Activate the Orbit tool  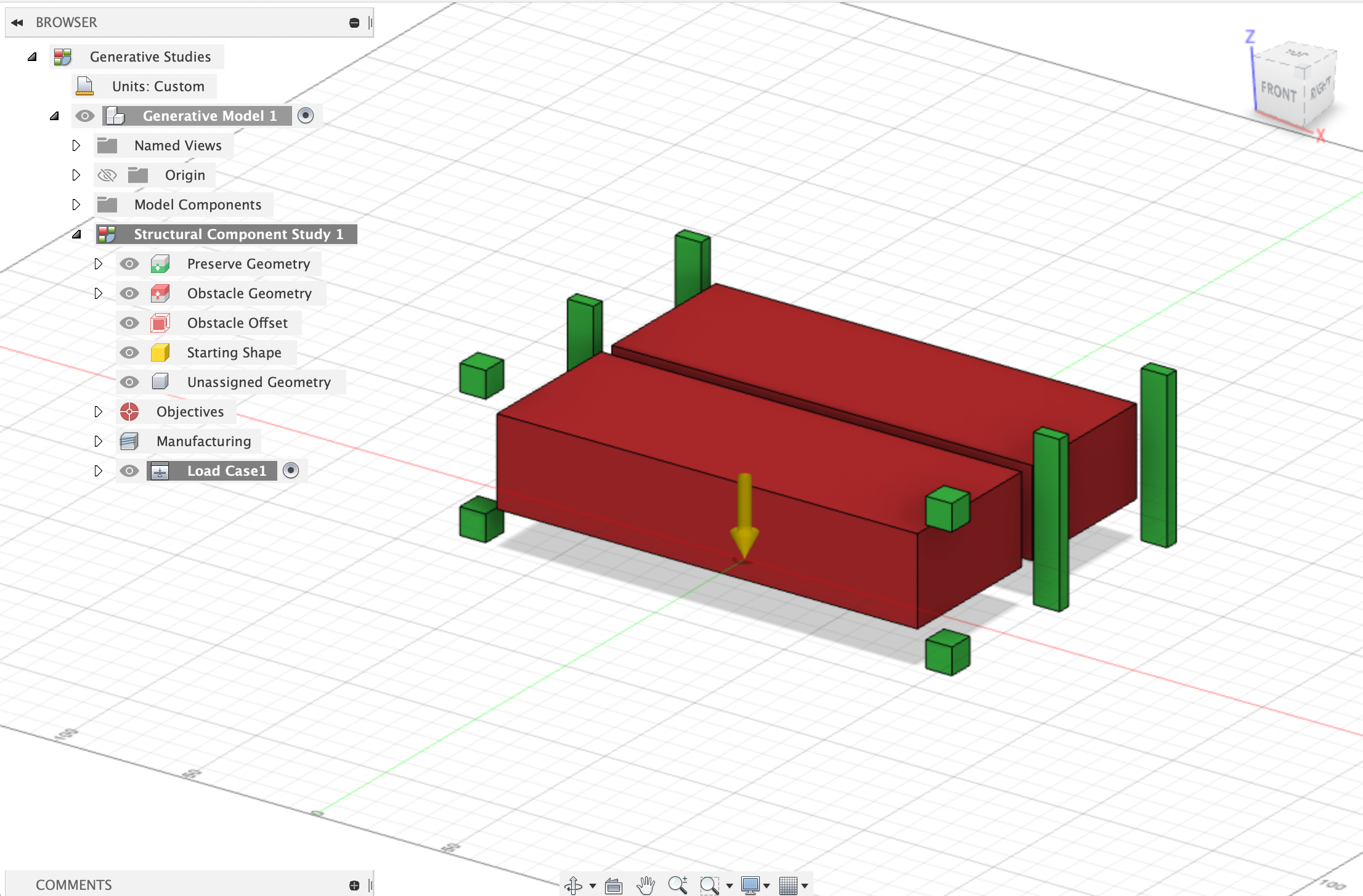pyautogui.click(x=574, y=886)
